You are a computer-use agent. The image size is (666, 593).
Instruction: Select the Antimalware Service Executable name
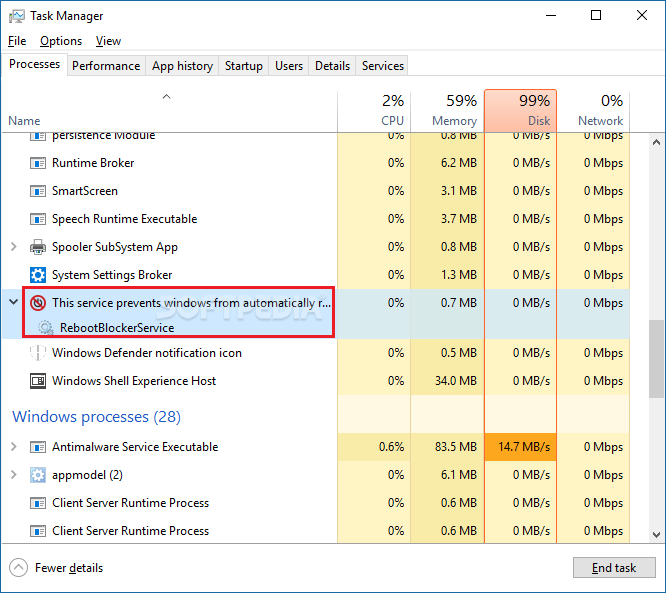(x=135, y=447)
